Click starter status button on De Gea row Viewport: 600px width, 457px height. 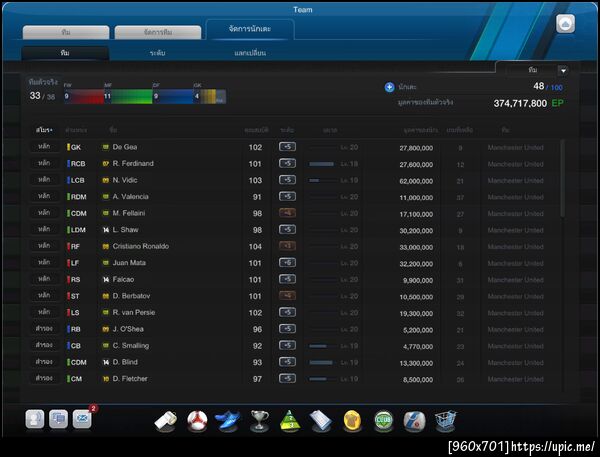pos(44,147)
